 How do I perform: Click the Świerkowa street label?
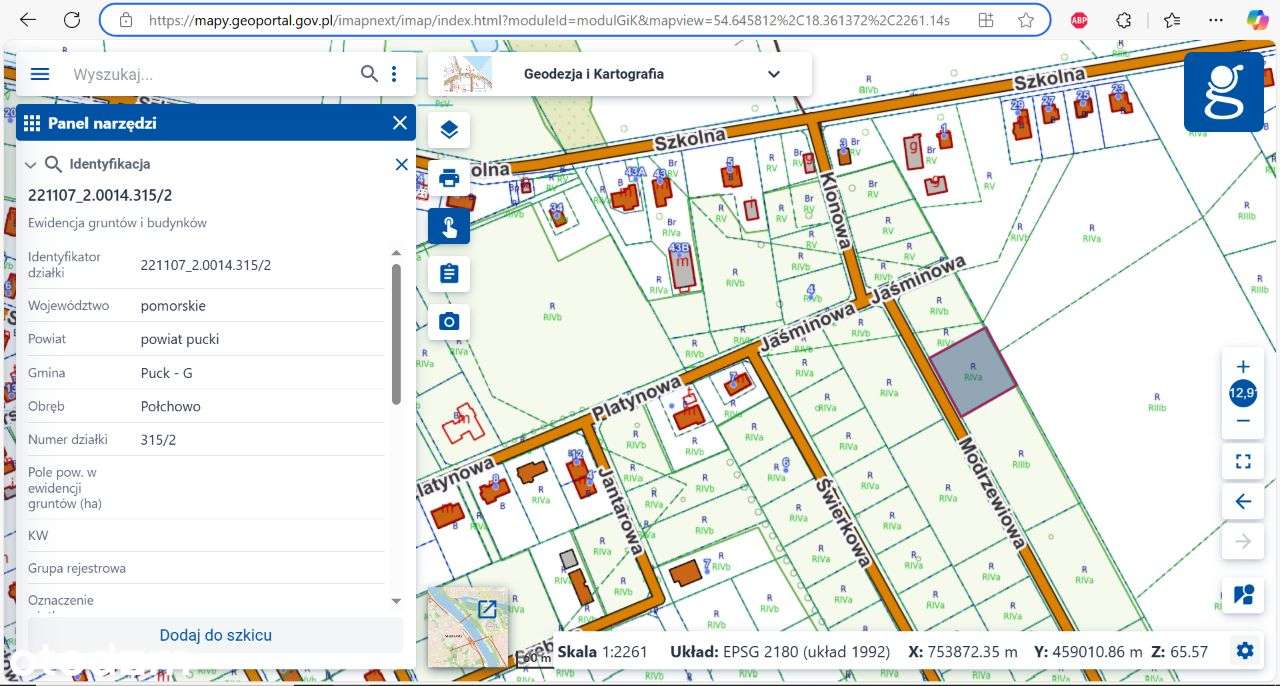pos(841,522)
